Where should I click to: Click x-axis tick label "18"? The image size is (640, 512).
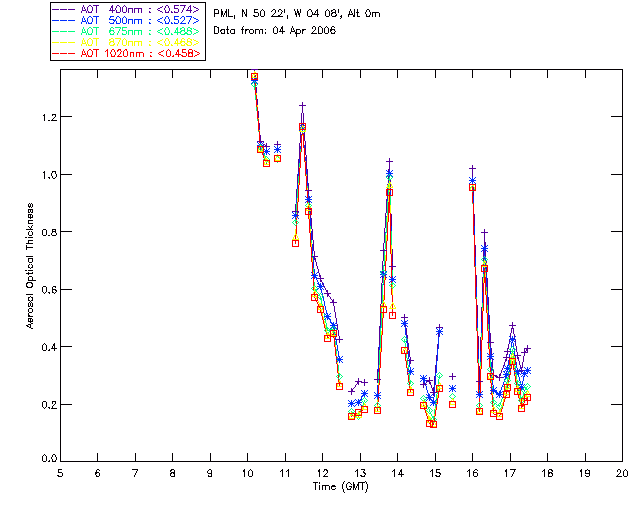tap(547, 473)
